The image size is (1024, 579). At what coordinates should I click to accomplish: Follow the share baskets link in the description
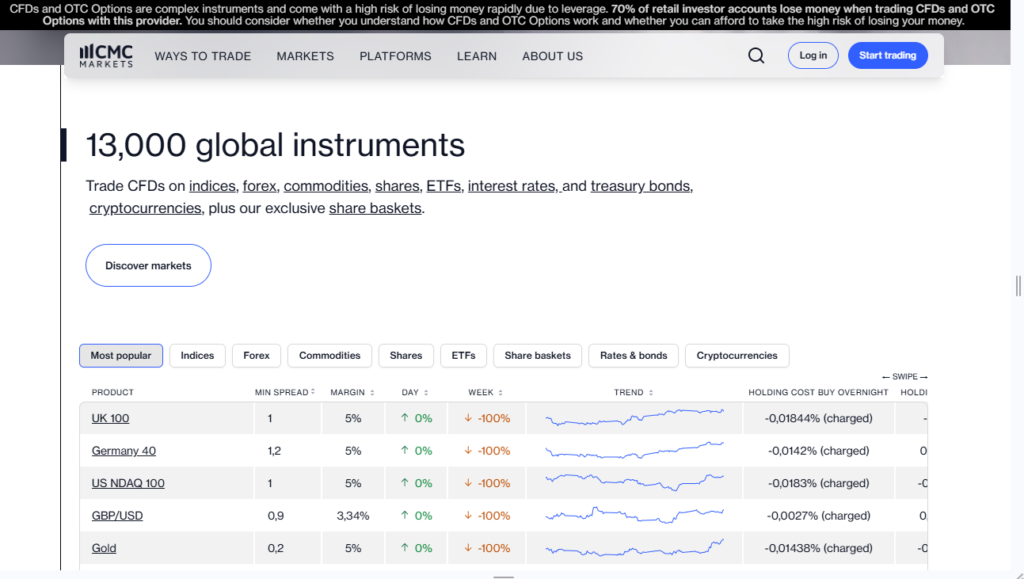pyautogui.click(x=375, y=208)
